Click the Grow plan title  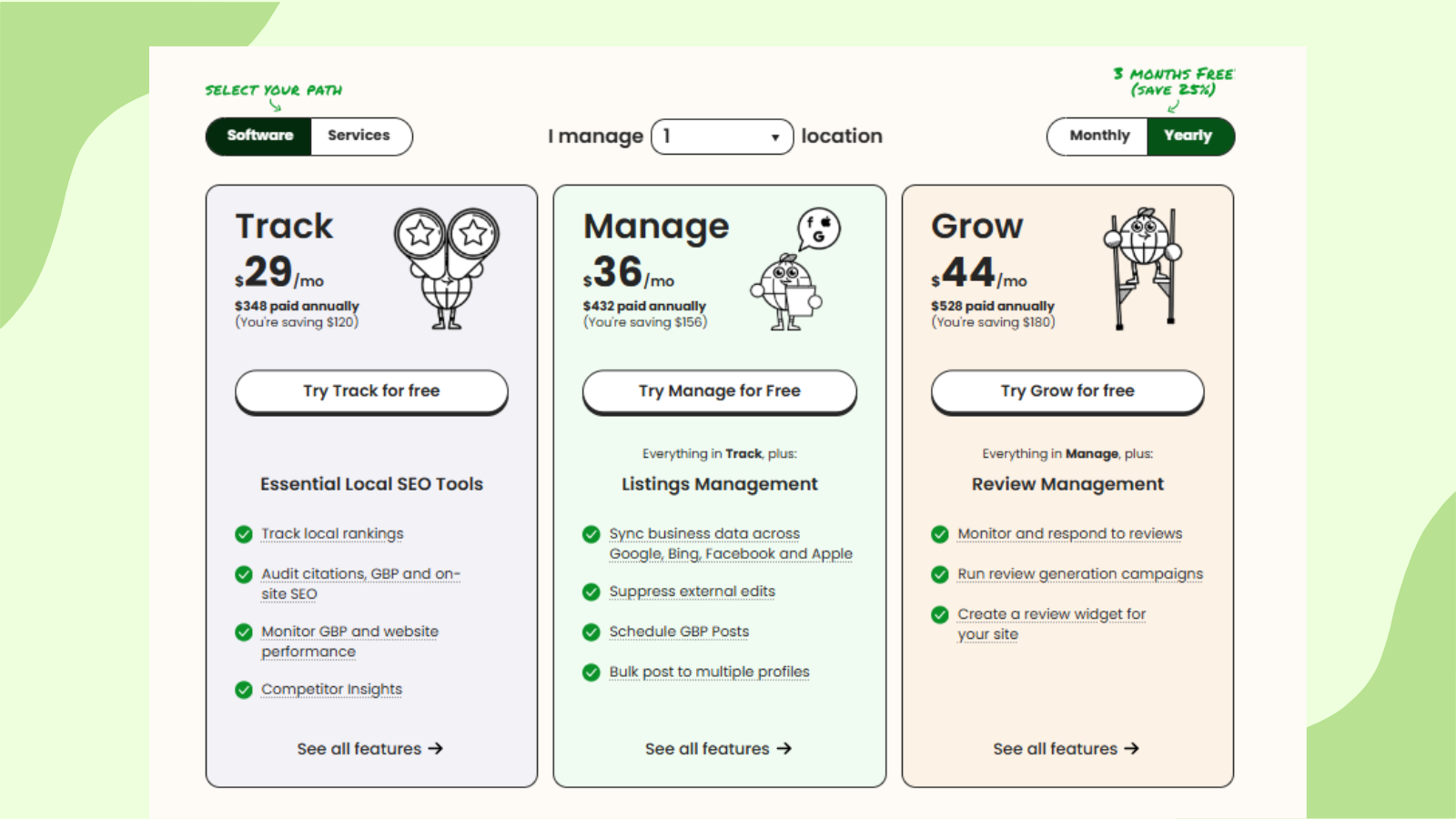pyautogui.click(x=977, y=226)
